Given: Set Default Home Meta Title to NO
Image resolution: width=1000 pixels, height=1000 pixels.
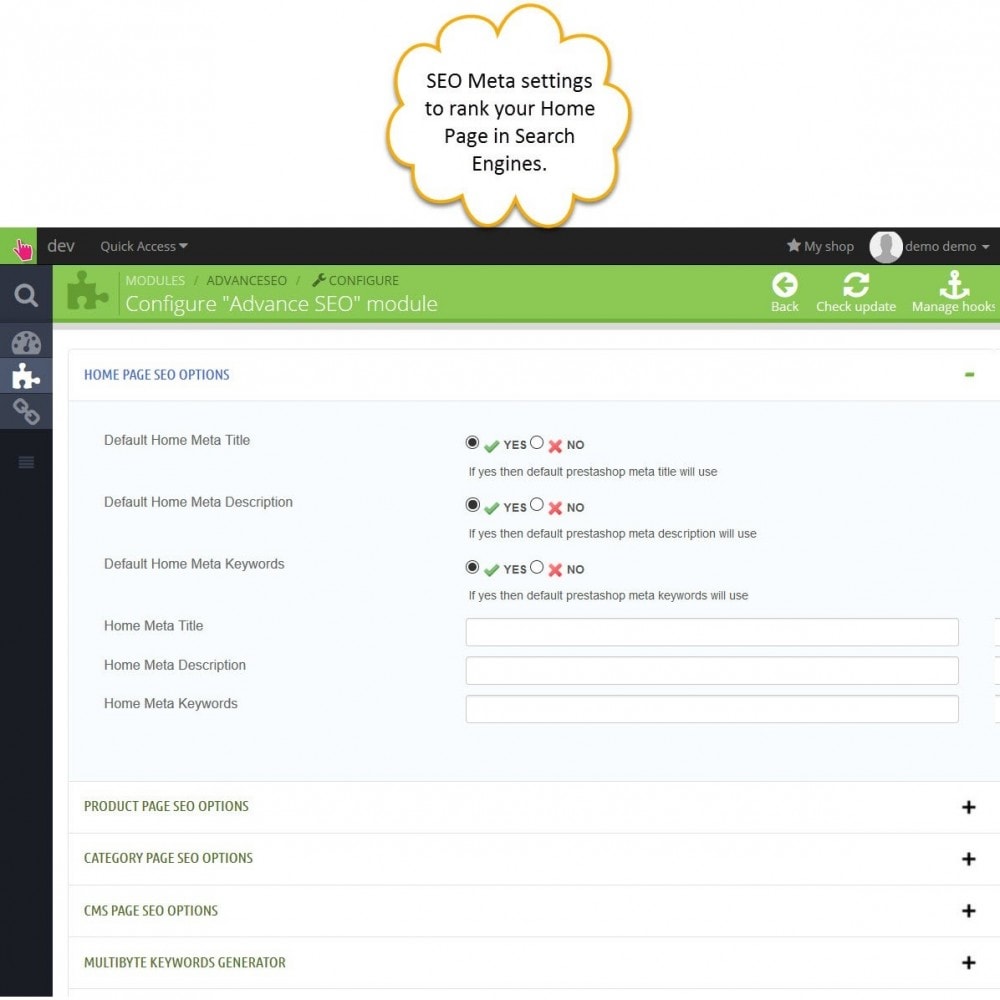Looking at the screenshot, I should tap(538, 443).
